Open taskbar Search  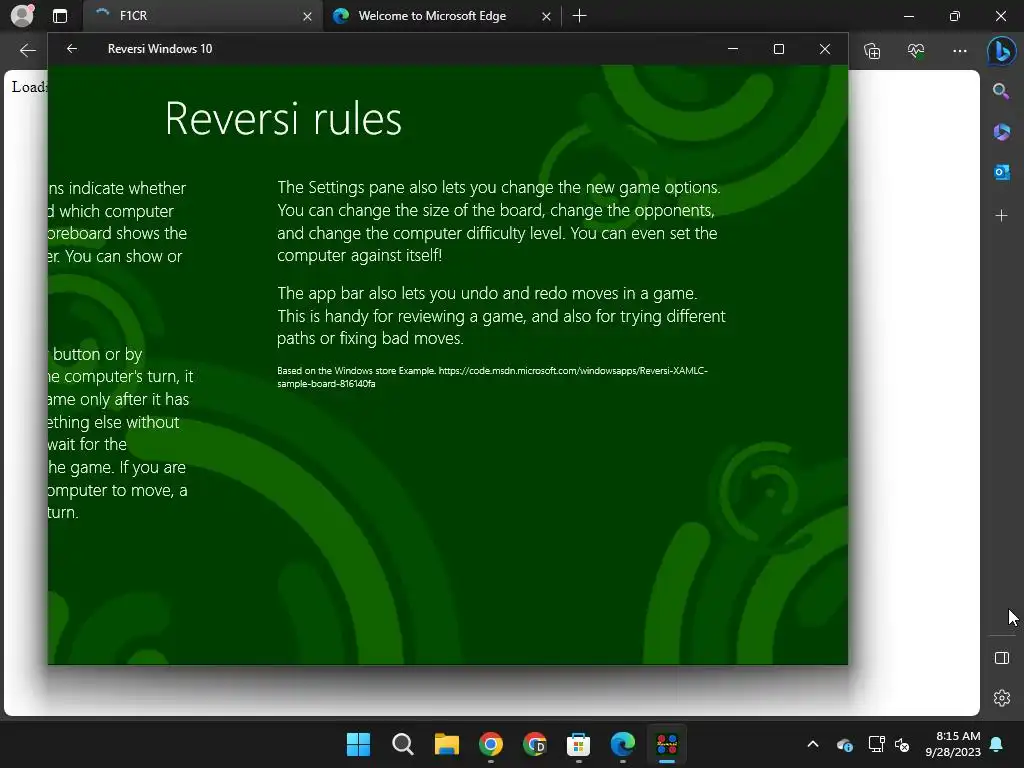[x=402, y=744]
